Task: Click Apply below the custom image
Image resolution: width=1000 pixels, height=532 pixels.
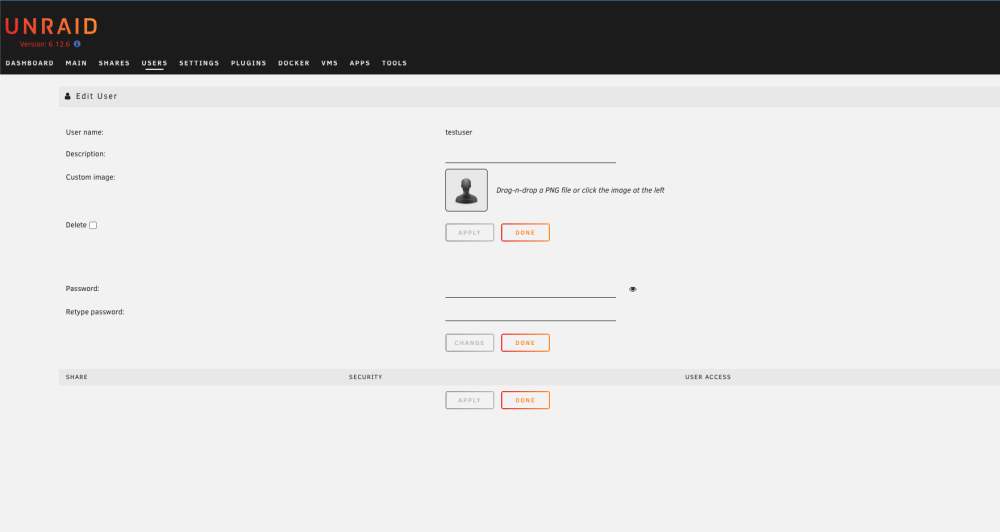Action: (469, 232)
